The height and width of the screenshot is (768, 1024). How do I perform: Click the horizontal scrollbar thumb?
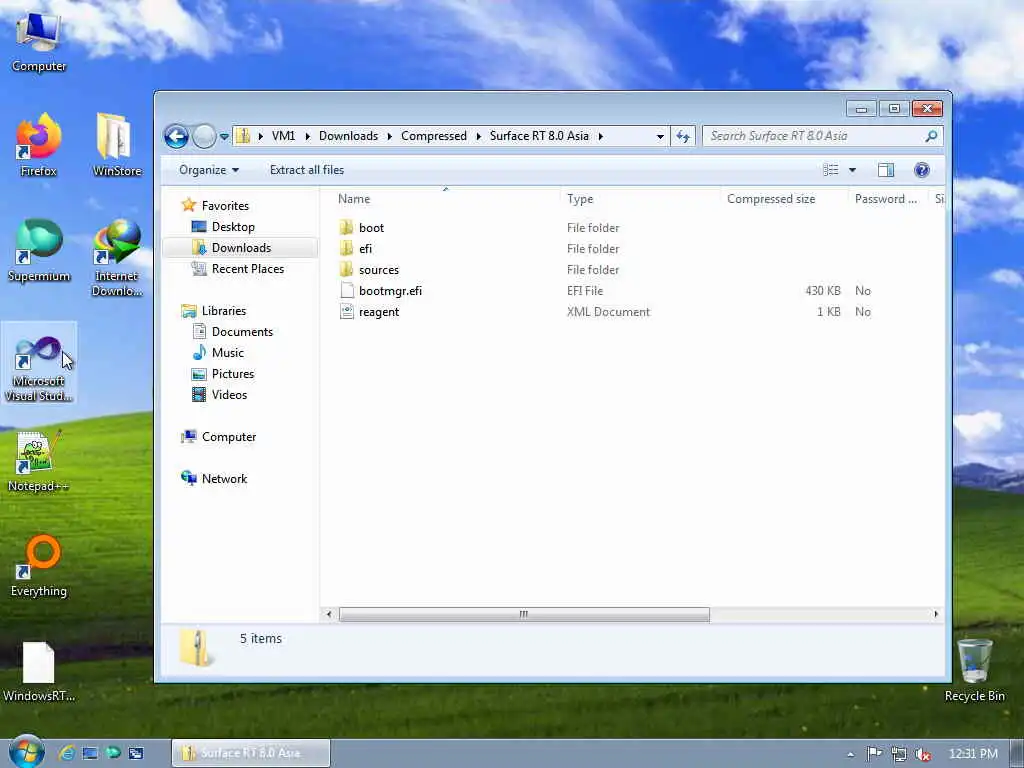[524, 614]
